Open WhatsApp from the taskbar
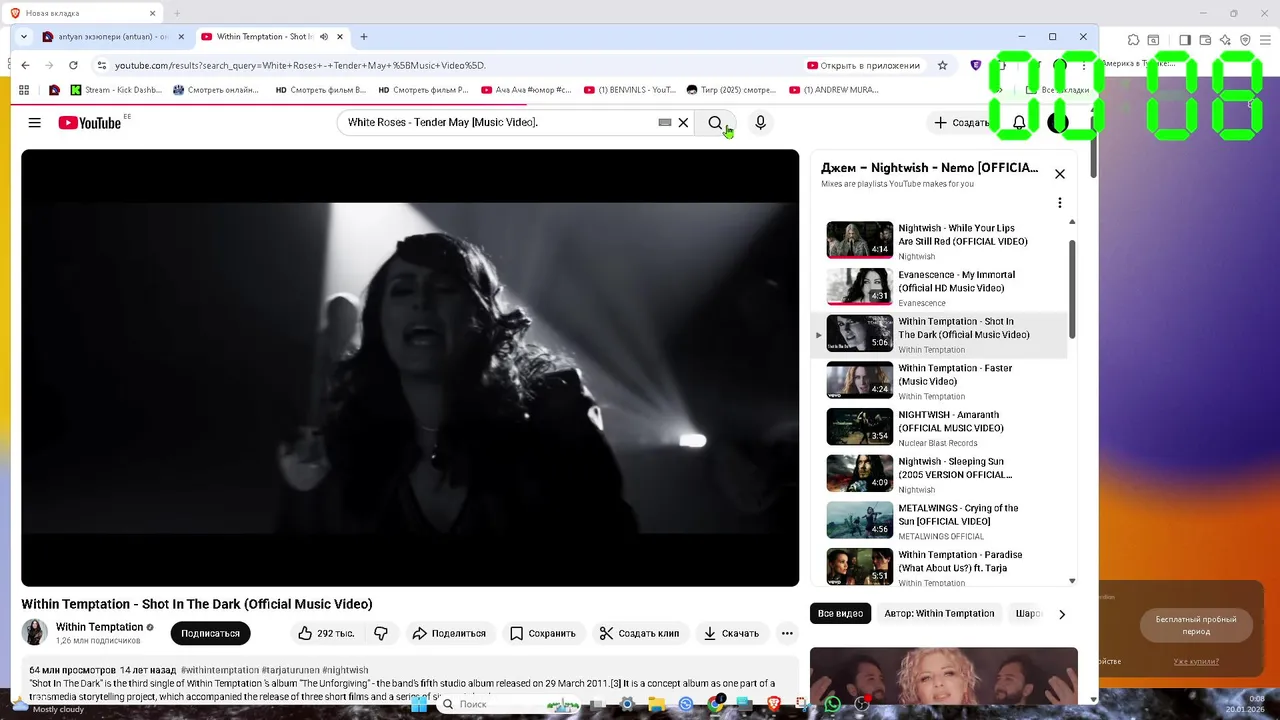1280x720 pixels. tap(832, 704)
